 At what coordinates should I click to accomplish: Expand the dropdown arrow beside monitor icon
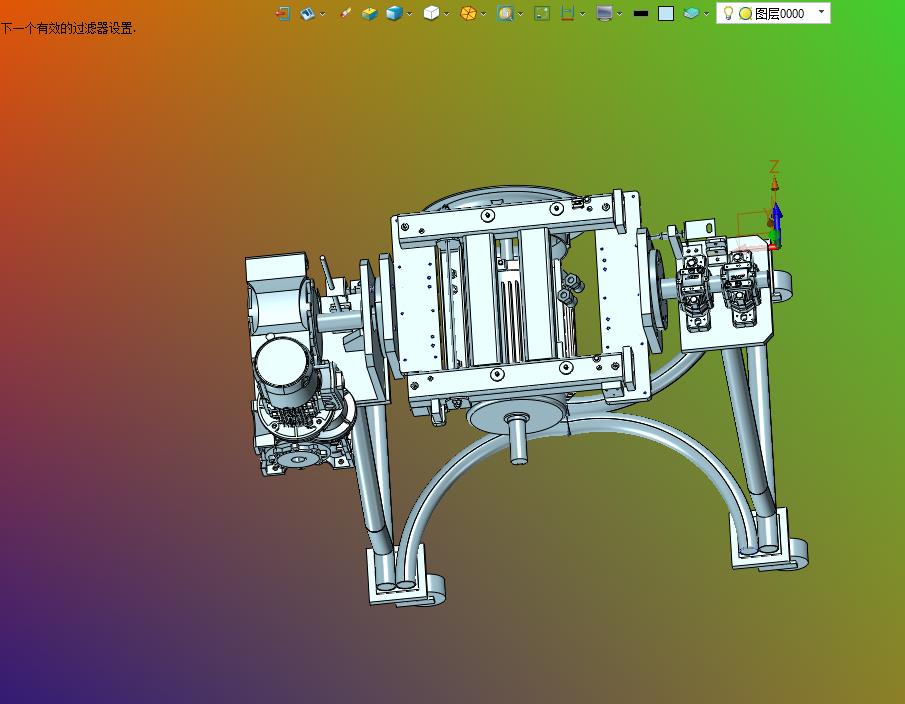click(x=620, y=14)
